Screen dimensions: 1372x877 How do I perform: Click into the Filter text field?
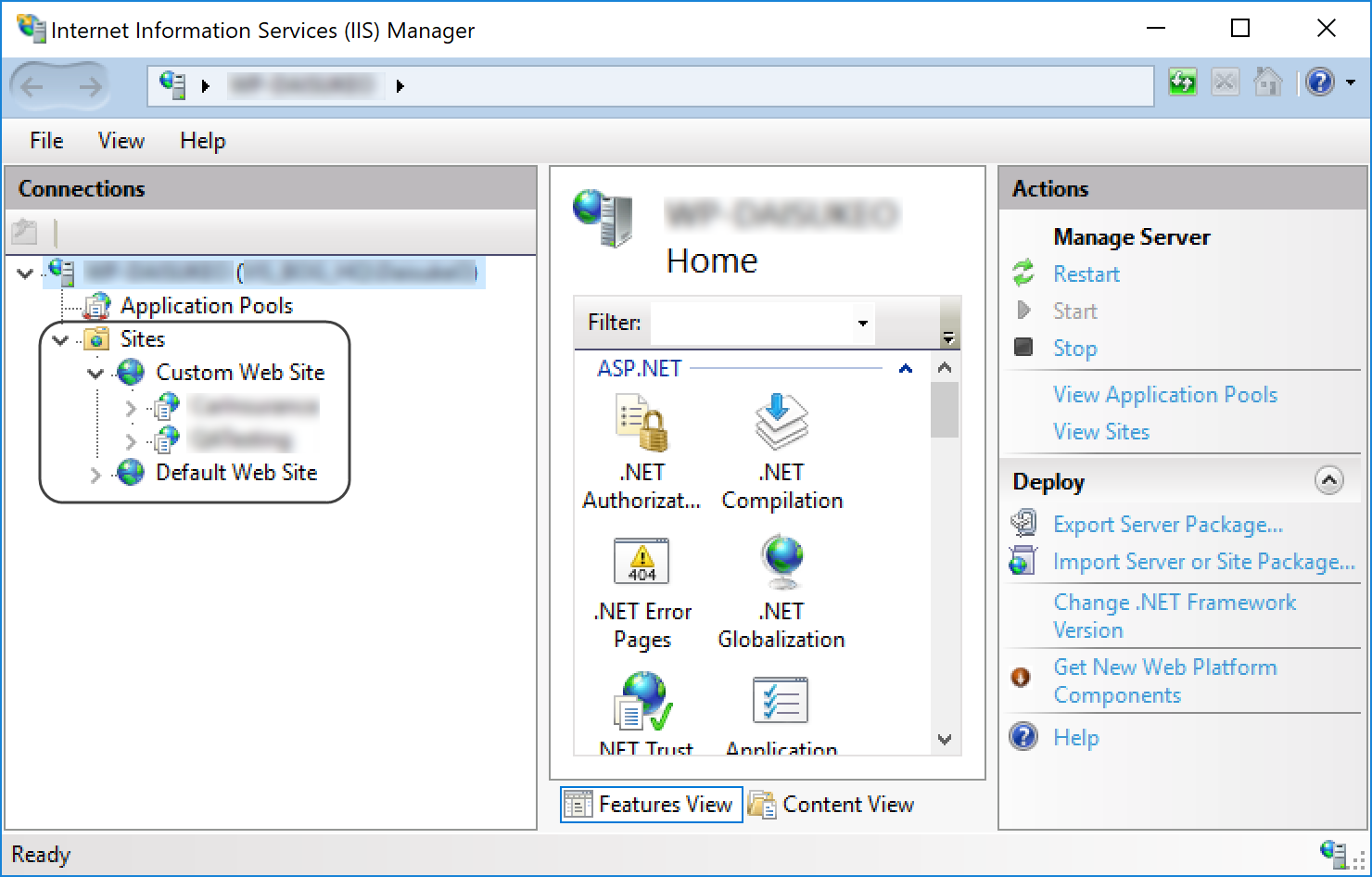tap(751, 323)
